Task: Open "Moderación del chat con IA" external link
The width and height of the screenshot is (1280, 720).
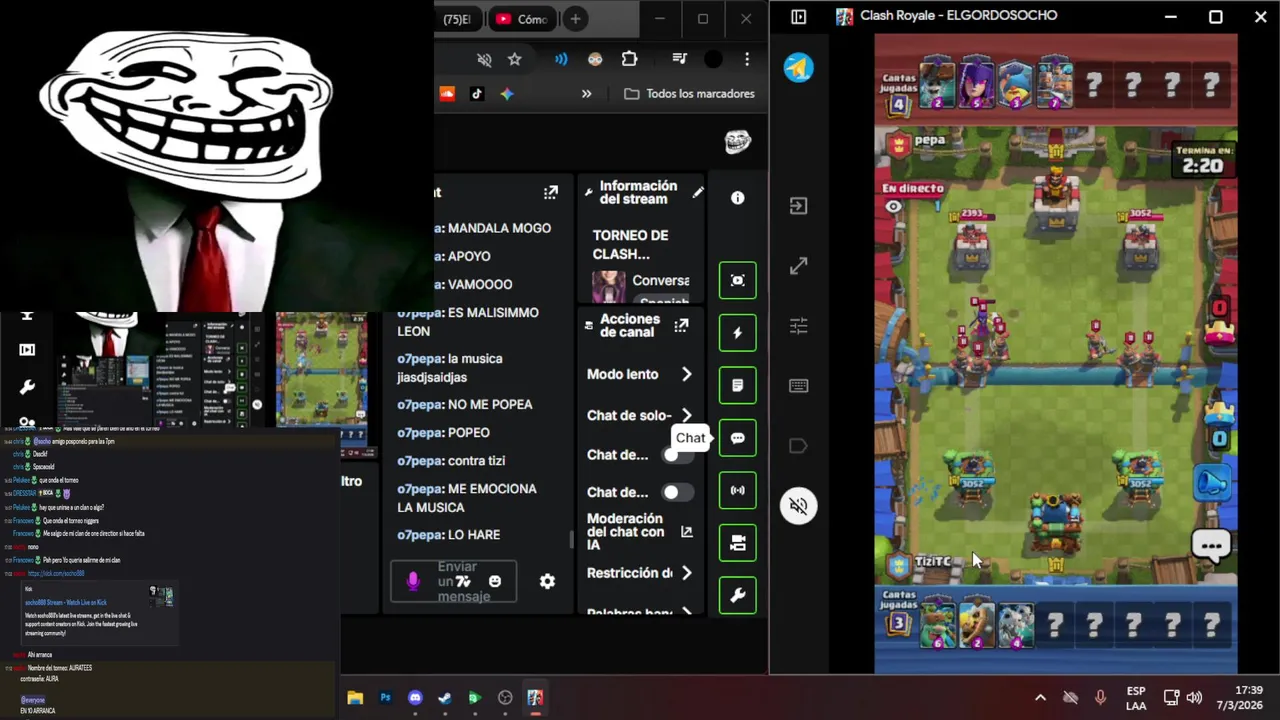Action: click(x=686, y=532)
